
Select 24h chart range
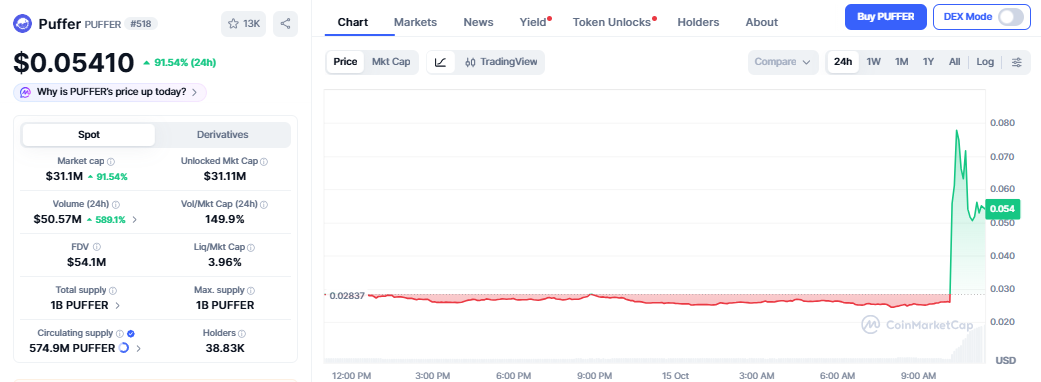tap(843, 62)
